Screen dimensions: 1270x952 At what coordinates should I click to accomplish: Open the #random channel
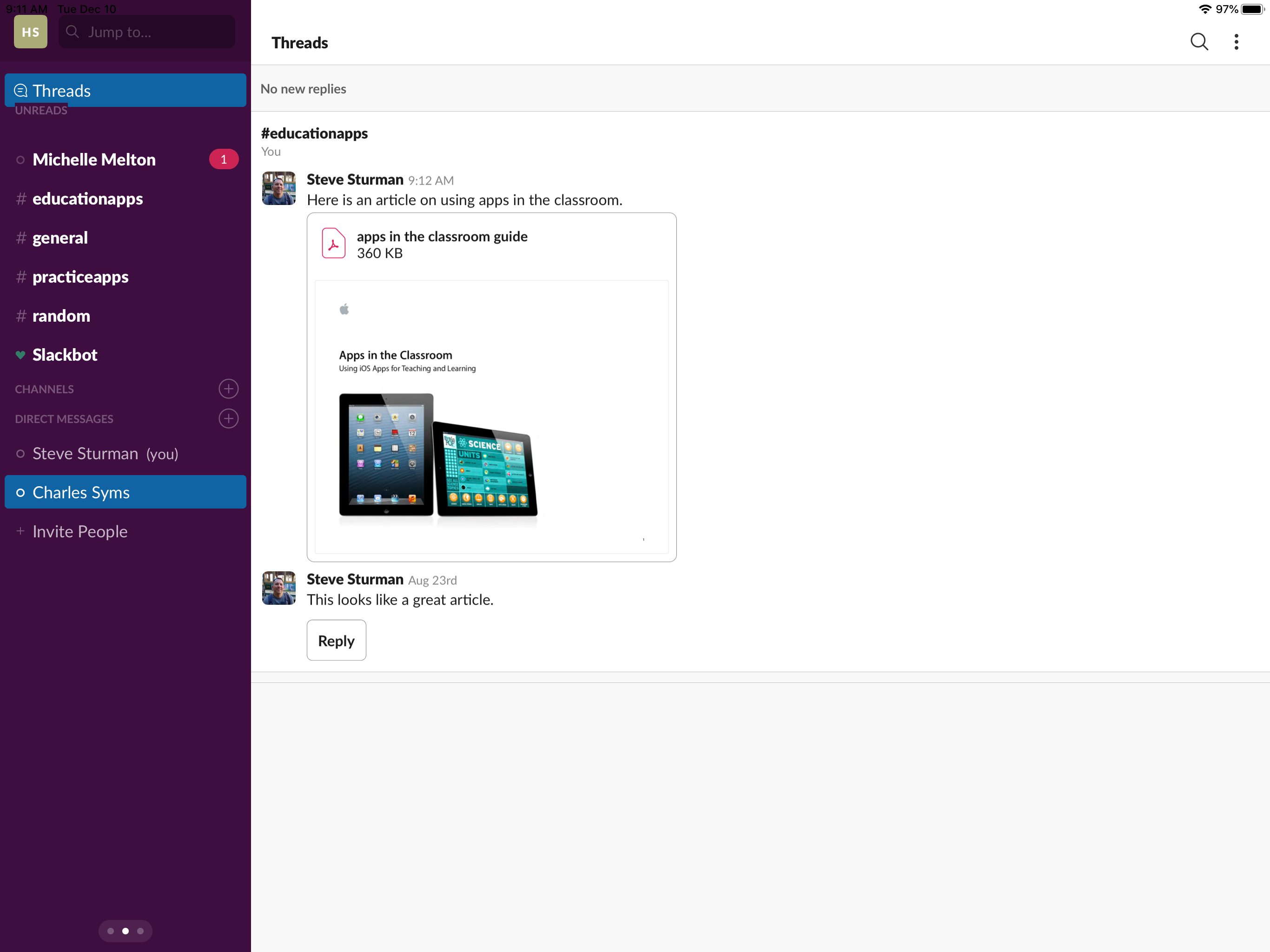pos(61,316)
